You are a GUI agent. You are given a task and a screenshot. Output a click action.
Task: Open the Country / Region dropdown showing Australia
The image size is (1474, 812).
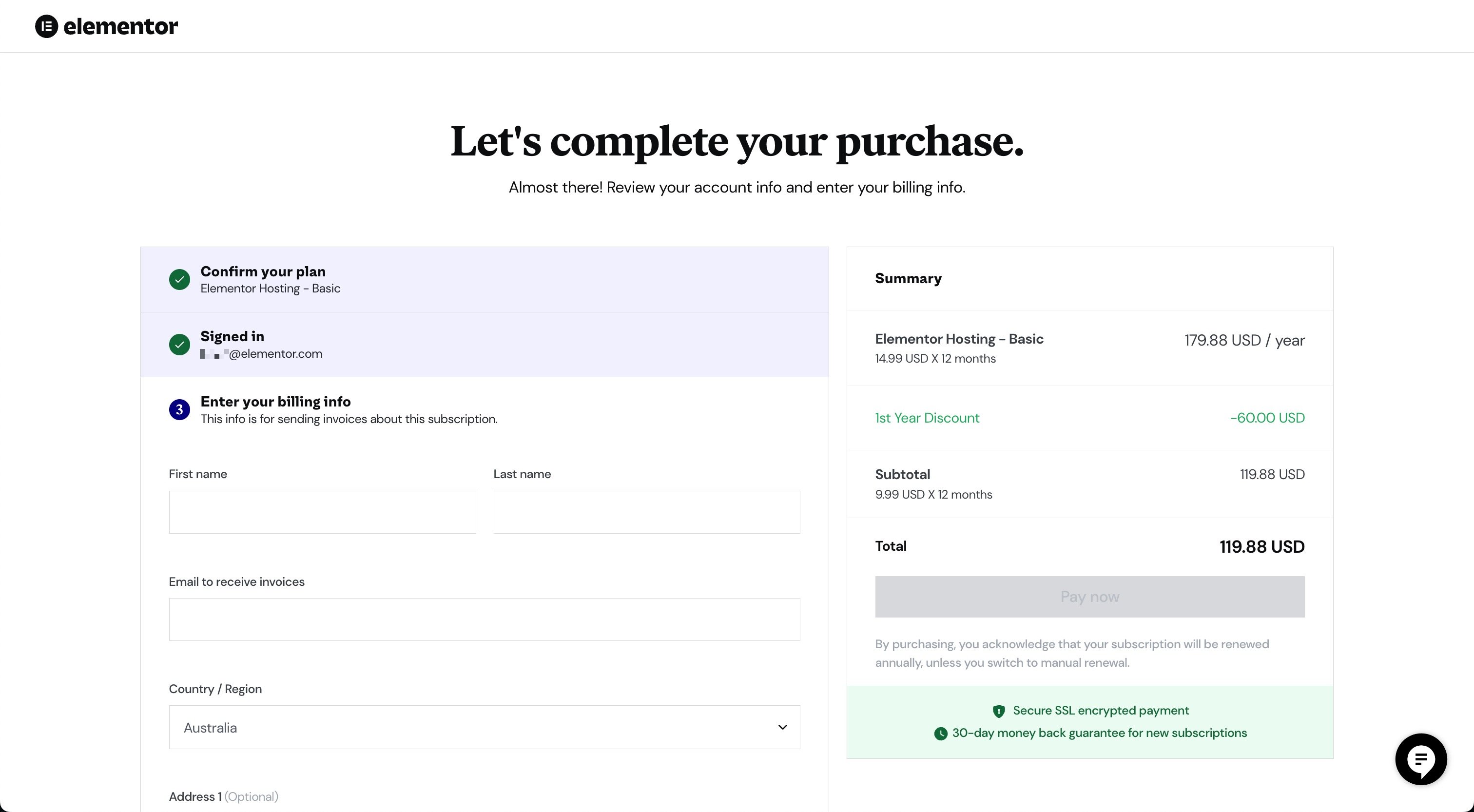point(484,727)
